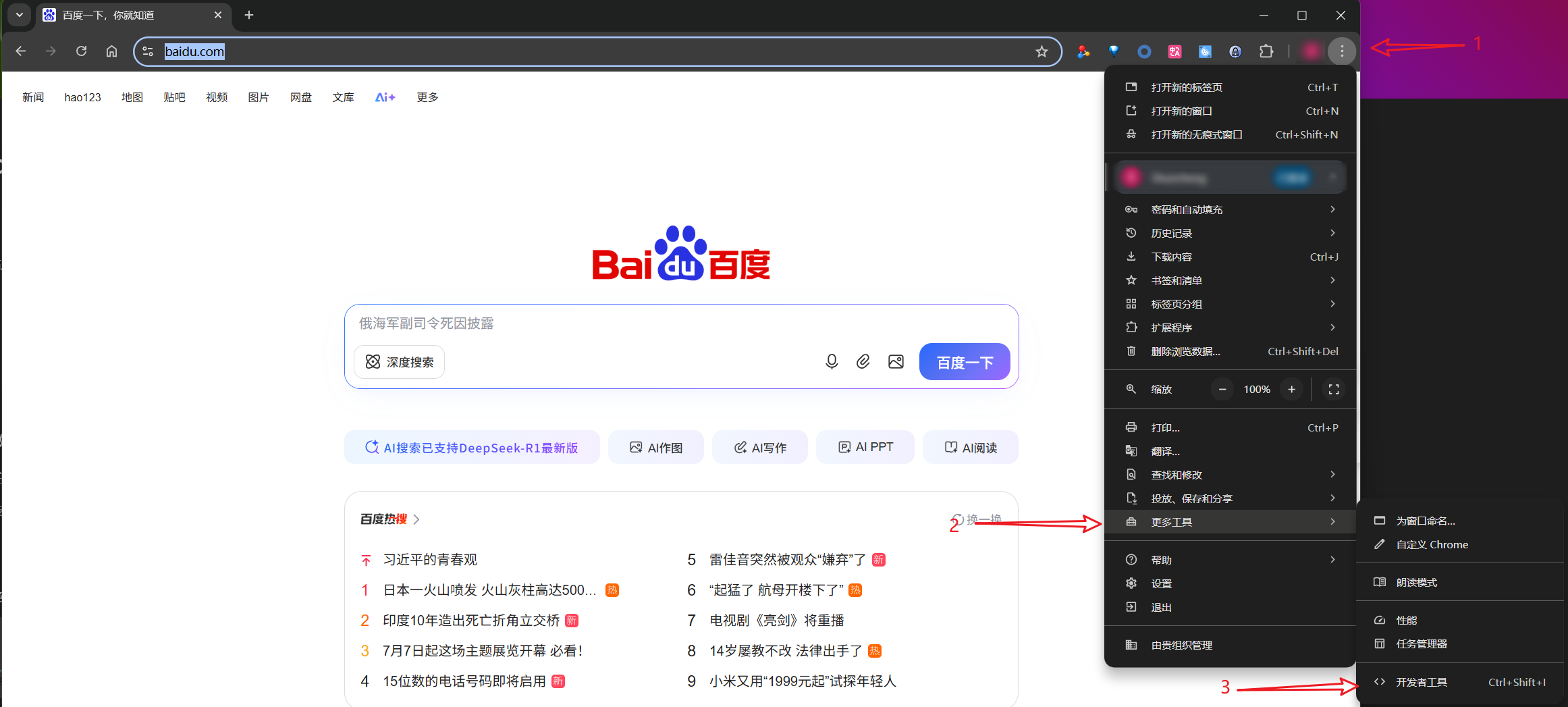Viewport: 1568px width, 707px height.
Task: Click the light-blue square extension icon
Action: 1205,51
